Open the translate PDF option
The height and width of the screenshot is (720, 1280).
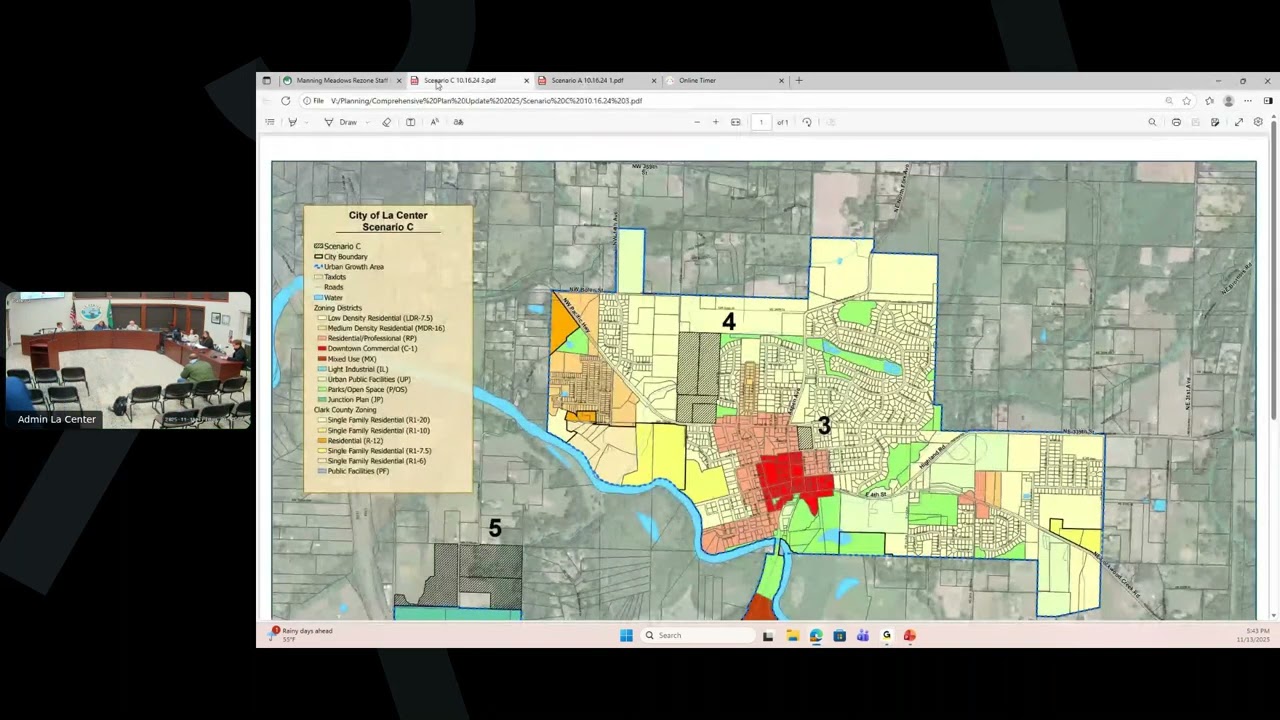click(458, 122)
